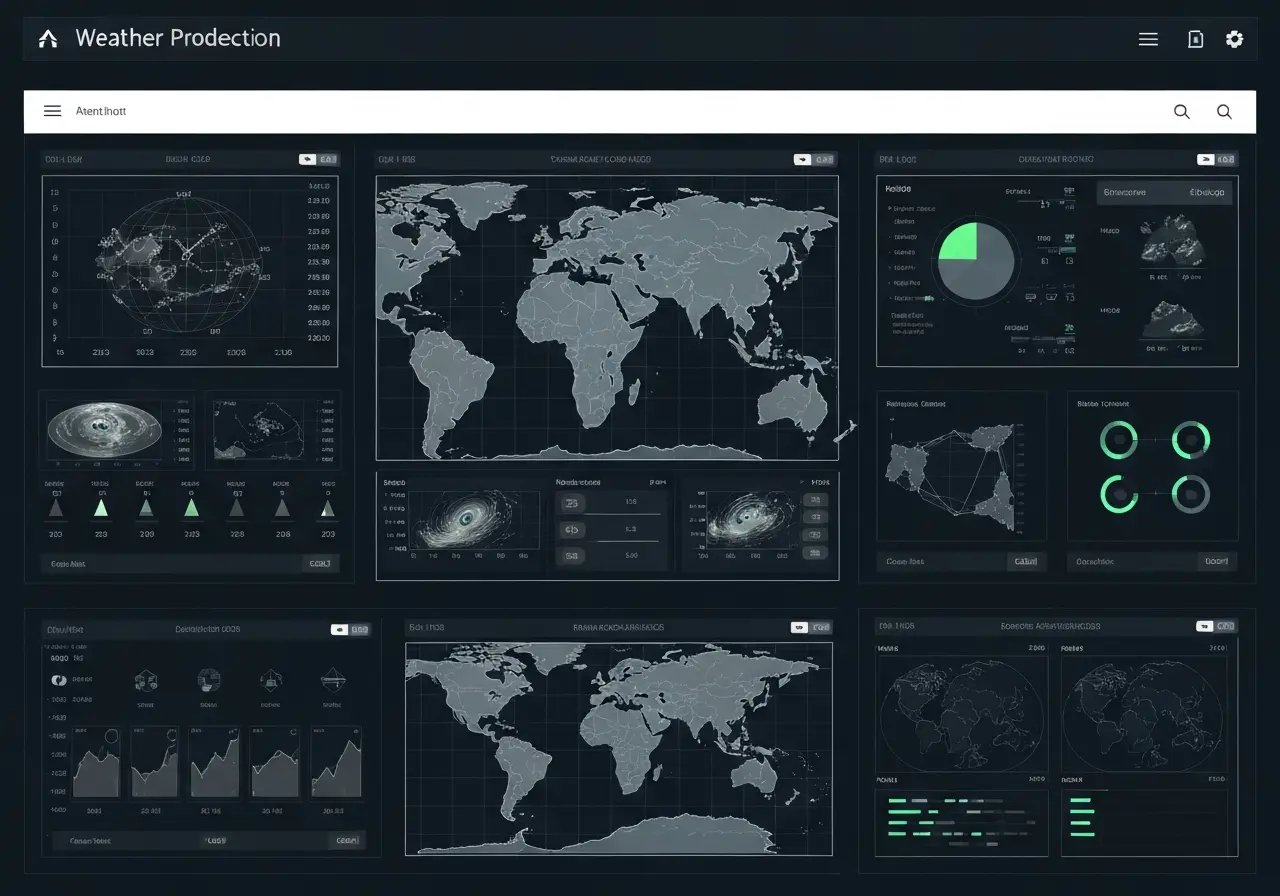Viewport: 1280px width, 896px height.
Task: Click the first icon above the mini area charts
Action: (x=146, y=682)
